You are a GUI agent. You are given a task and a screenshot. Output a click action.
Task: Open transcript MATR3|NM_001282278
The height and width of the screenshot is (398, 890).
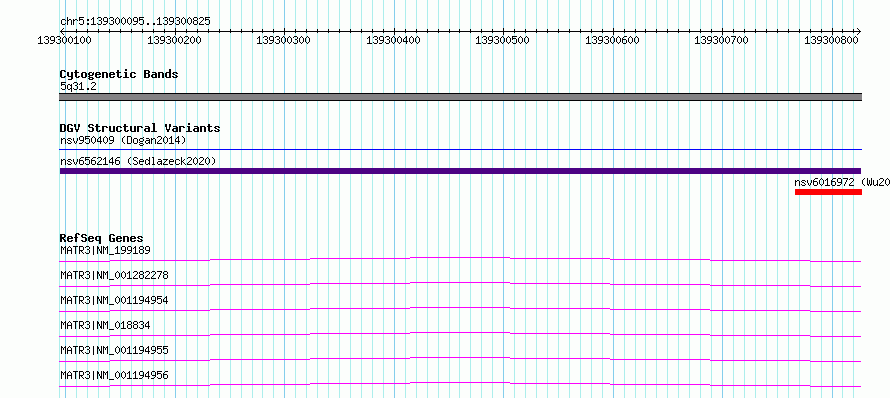[x=114, y=276]
